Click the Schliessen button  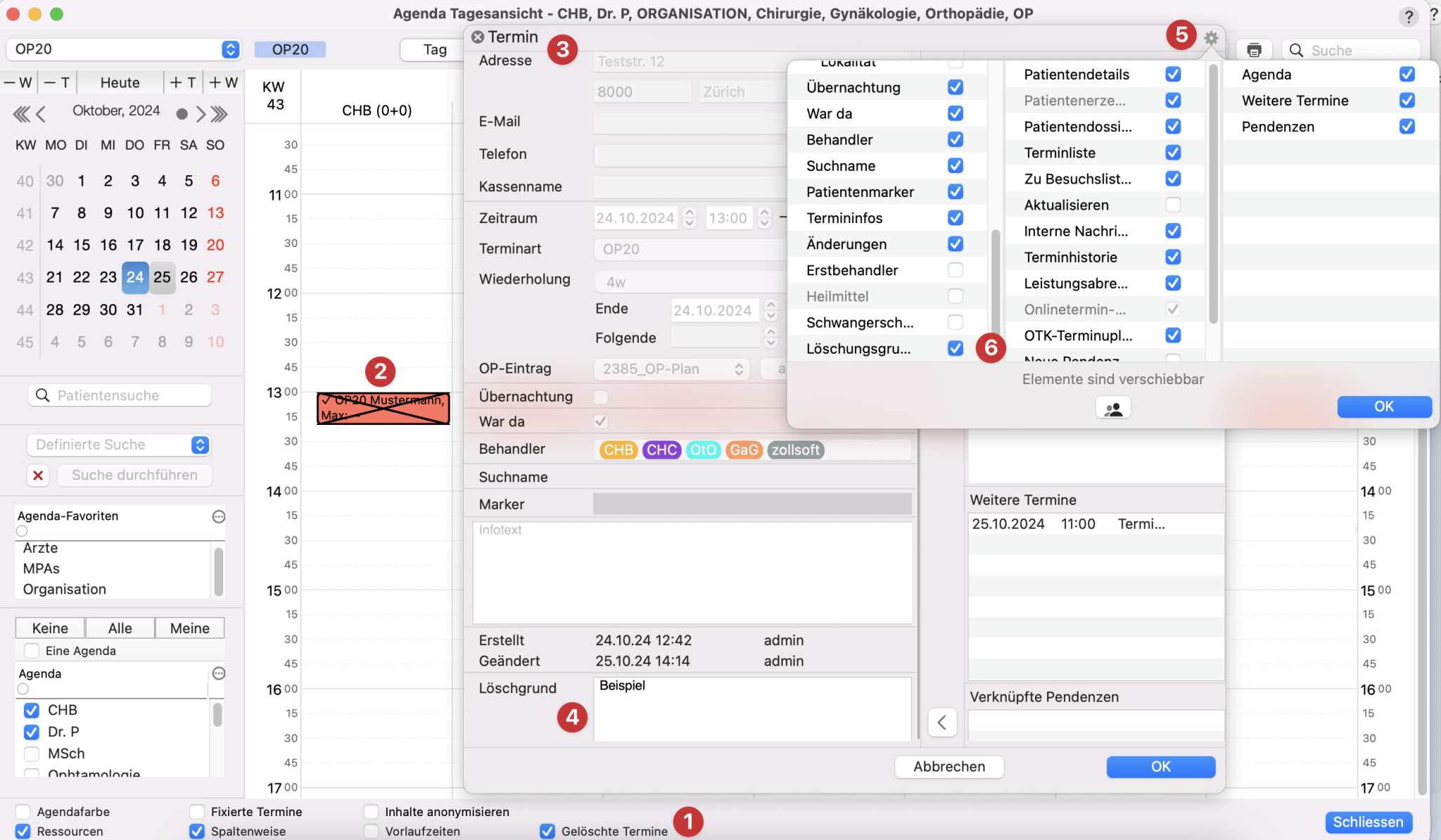coord(1368,822)
